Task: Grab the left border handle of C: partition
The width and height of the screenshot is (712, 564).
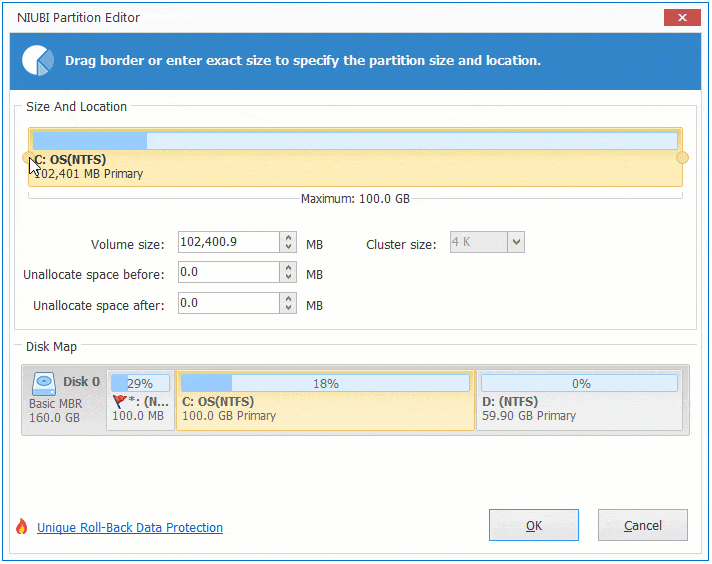Action: pyautogui.click(x=27, y=158)
